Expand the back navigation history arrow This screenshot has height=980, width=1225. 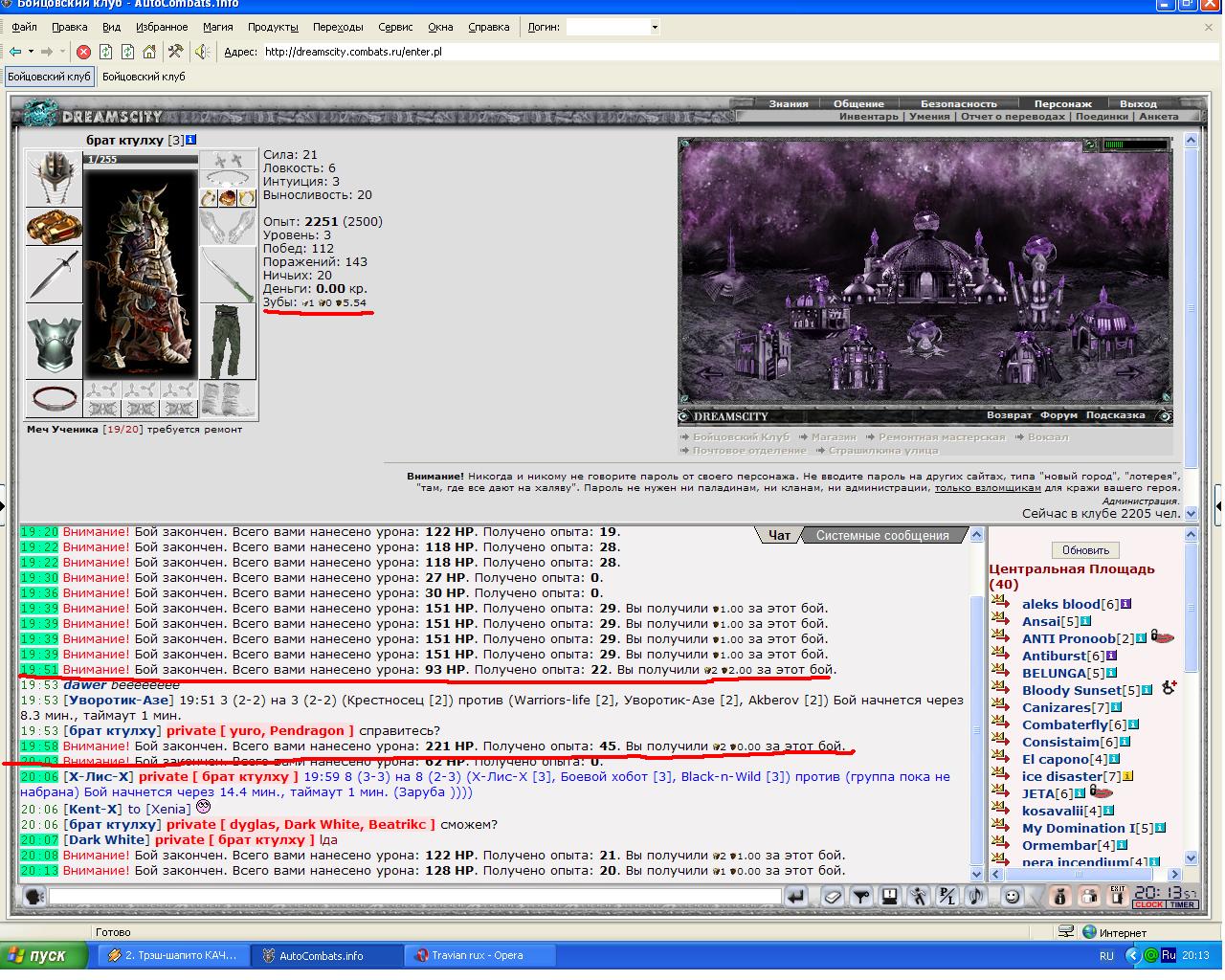pos(31,52)
